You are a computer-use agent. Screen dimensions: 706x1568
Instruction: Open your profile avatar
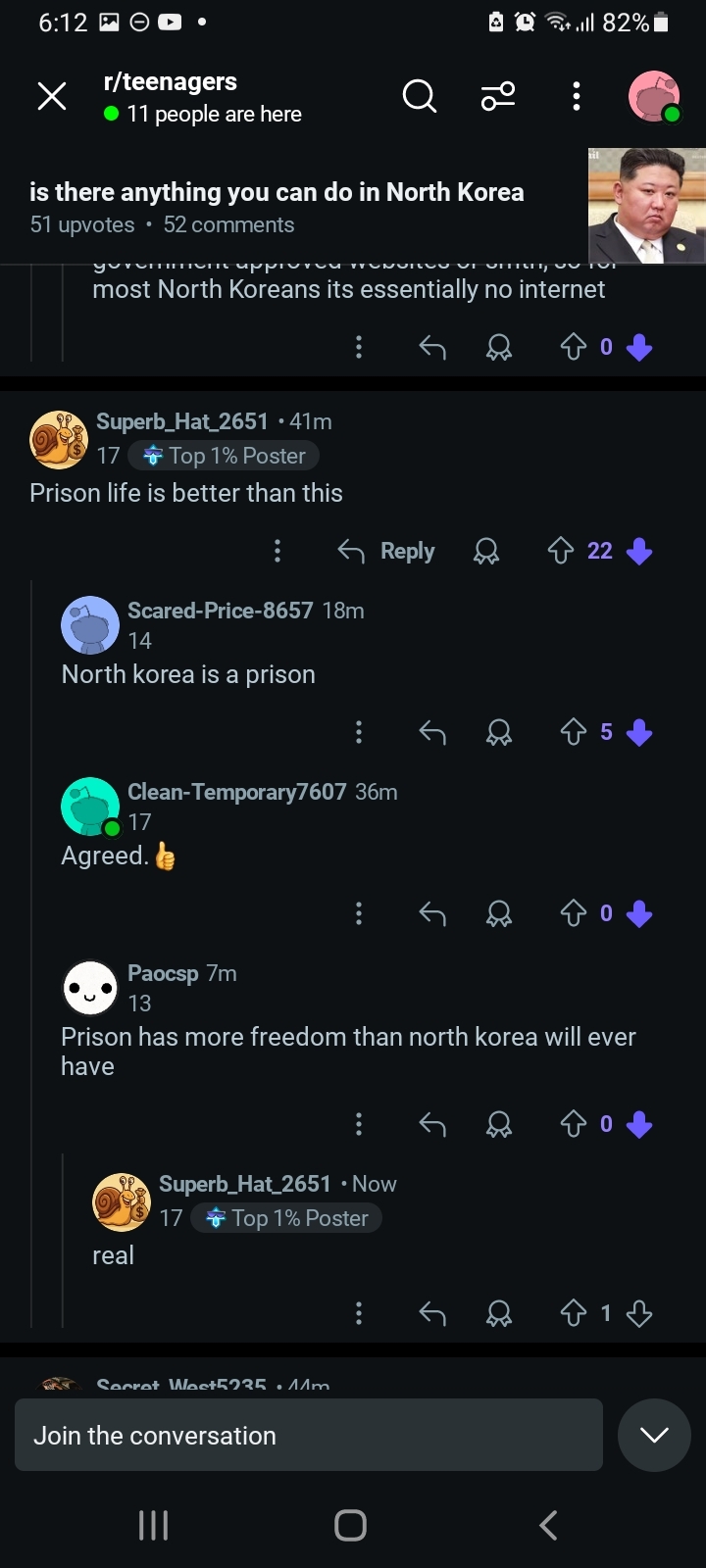click(x=653, y=96)
